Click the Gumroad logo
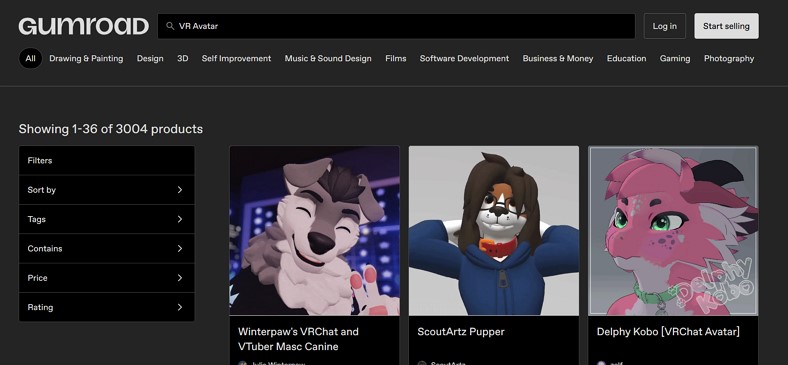Screen dimensions: 788x365 [83, 26]
